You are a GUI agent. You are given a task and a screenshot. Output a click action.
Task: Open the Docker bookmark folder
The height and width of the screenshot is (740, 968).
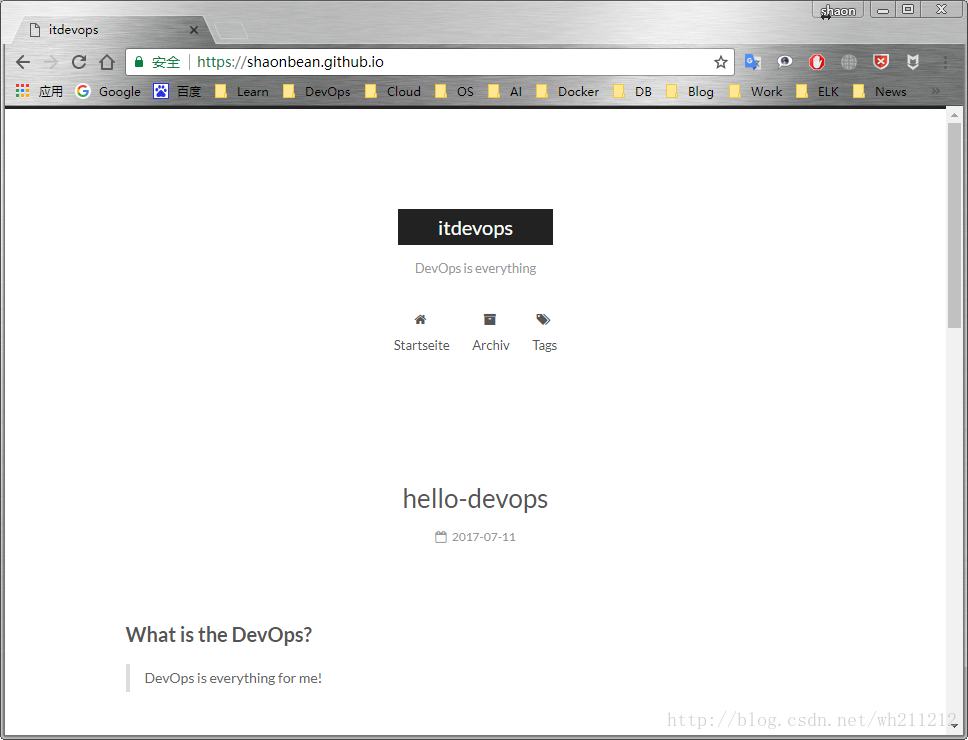567,91
